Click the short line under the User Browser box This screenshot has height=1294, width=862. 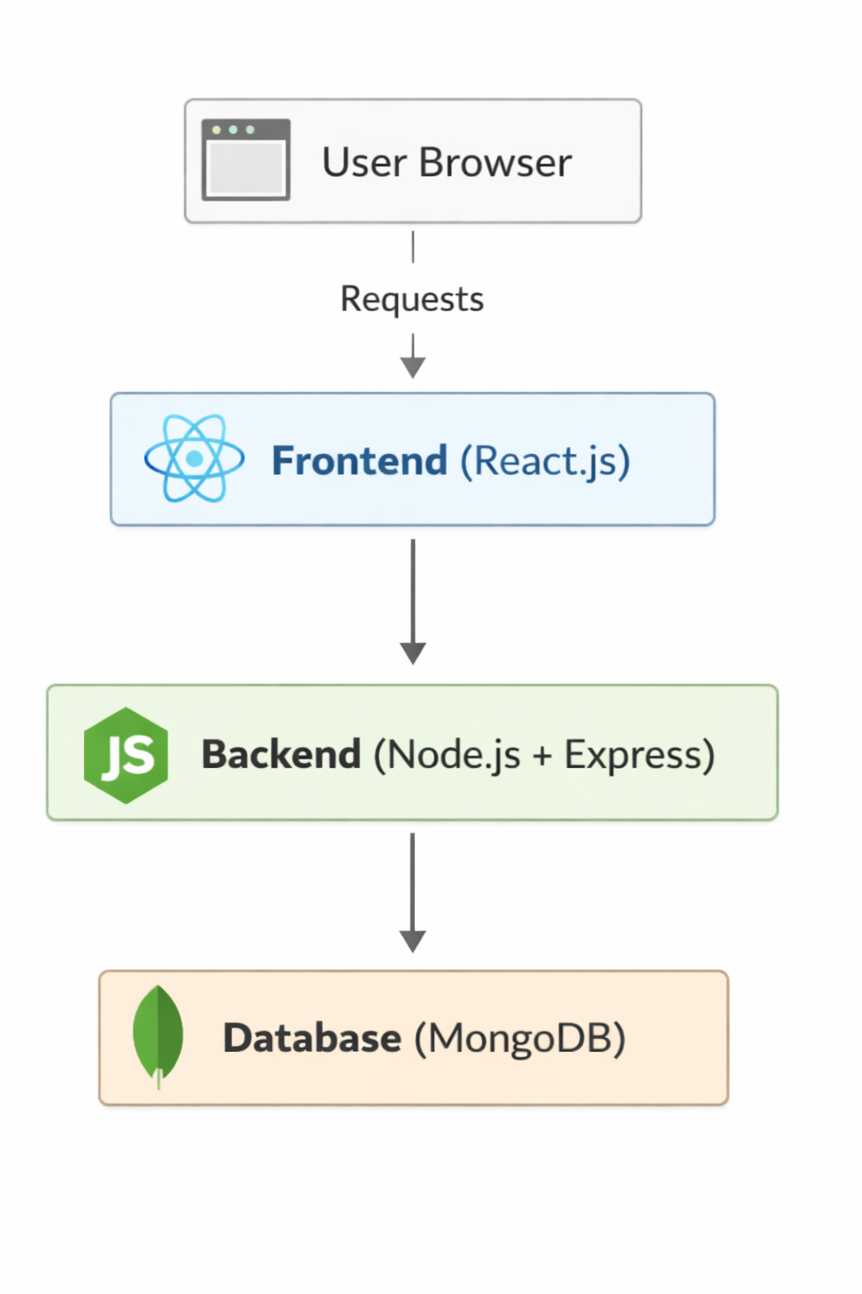412,247
